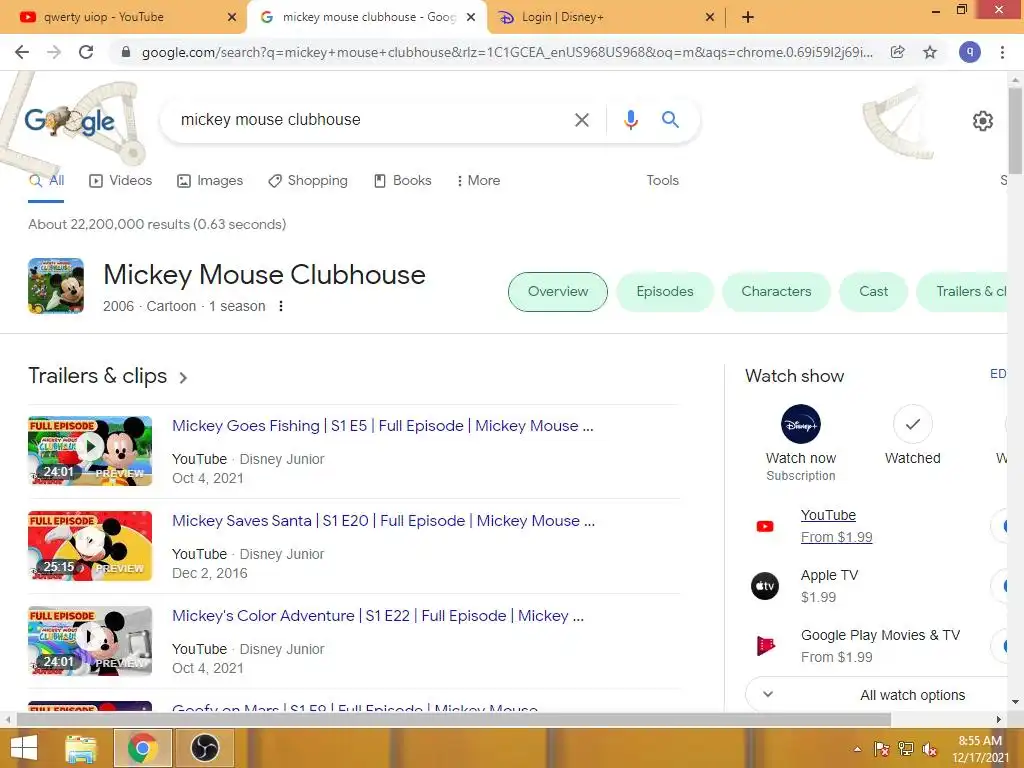This screenshot has height=768, width=1024.
Task: Select the Books search tab
Action: [x=402, y=181]
